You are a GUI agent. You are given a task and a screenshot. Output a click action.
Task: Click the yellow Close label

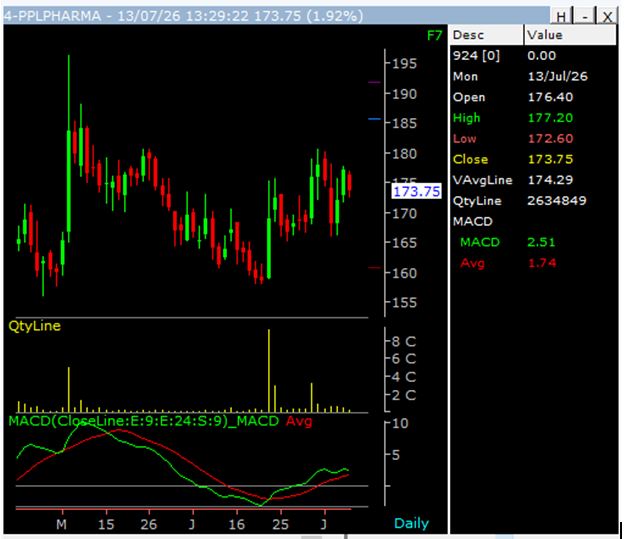(x=470, y=159)
